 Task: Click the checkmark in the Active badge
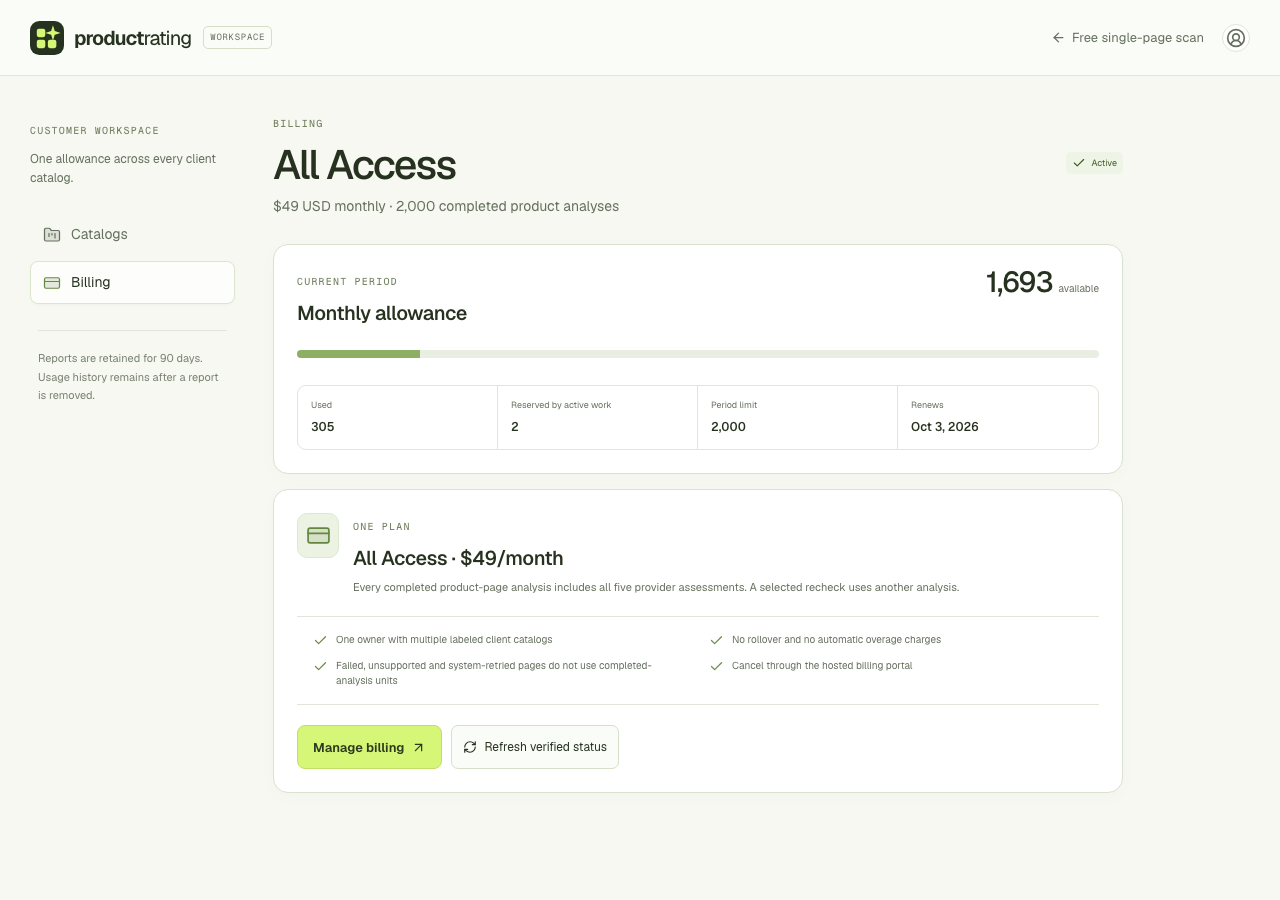pyautogui.click(x=1079, y=163)
